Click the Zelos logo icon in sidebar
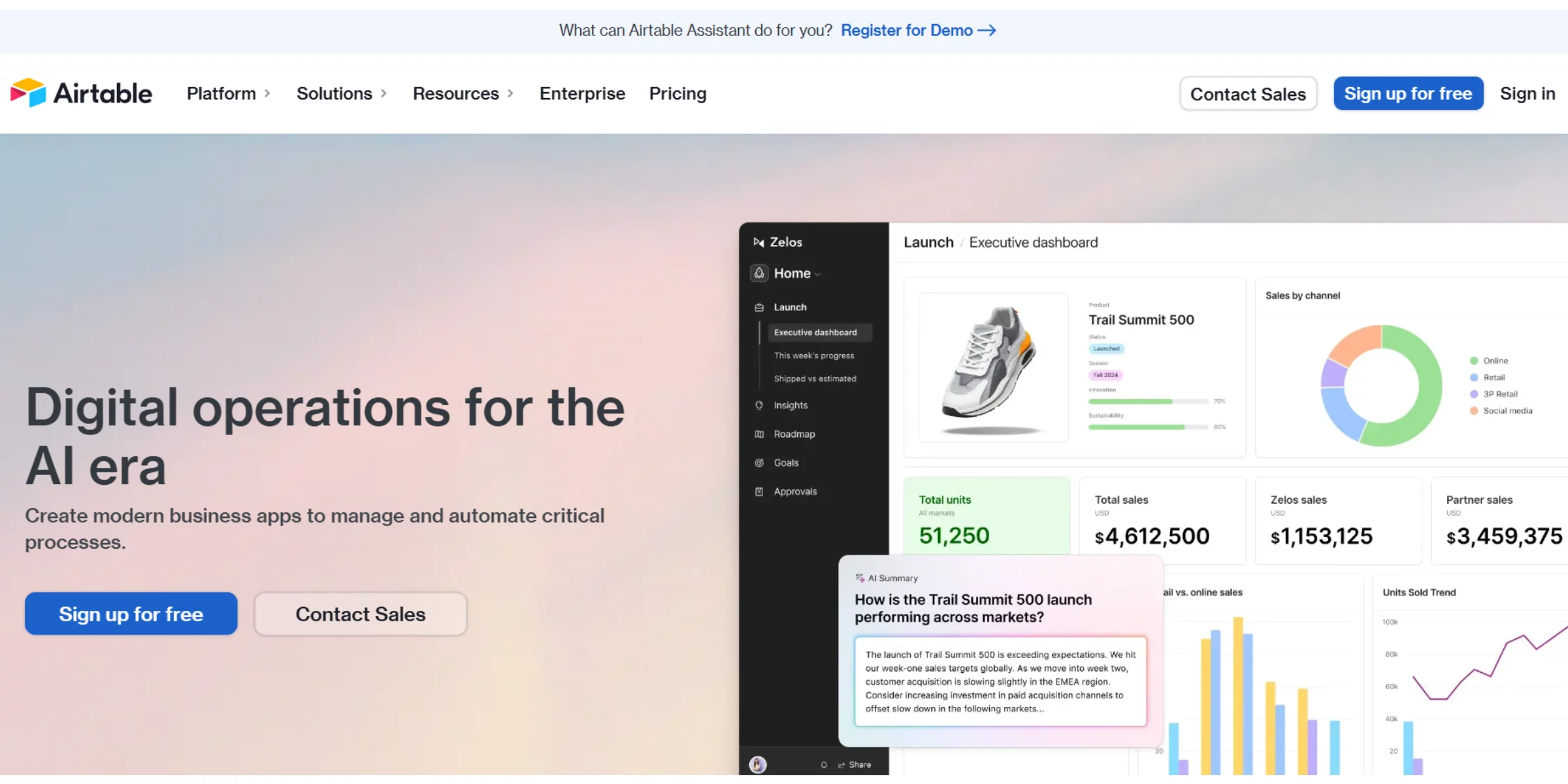1568x784 pixels. point(759,242)
